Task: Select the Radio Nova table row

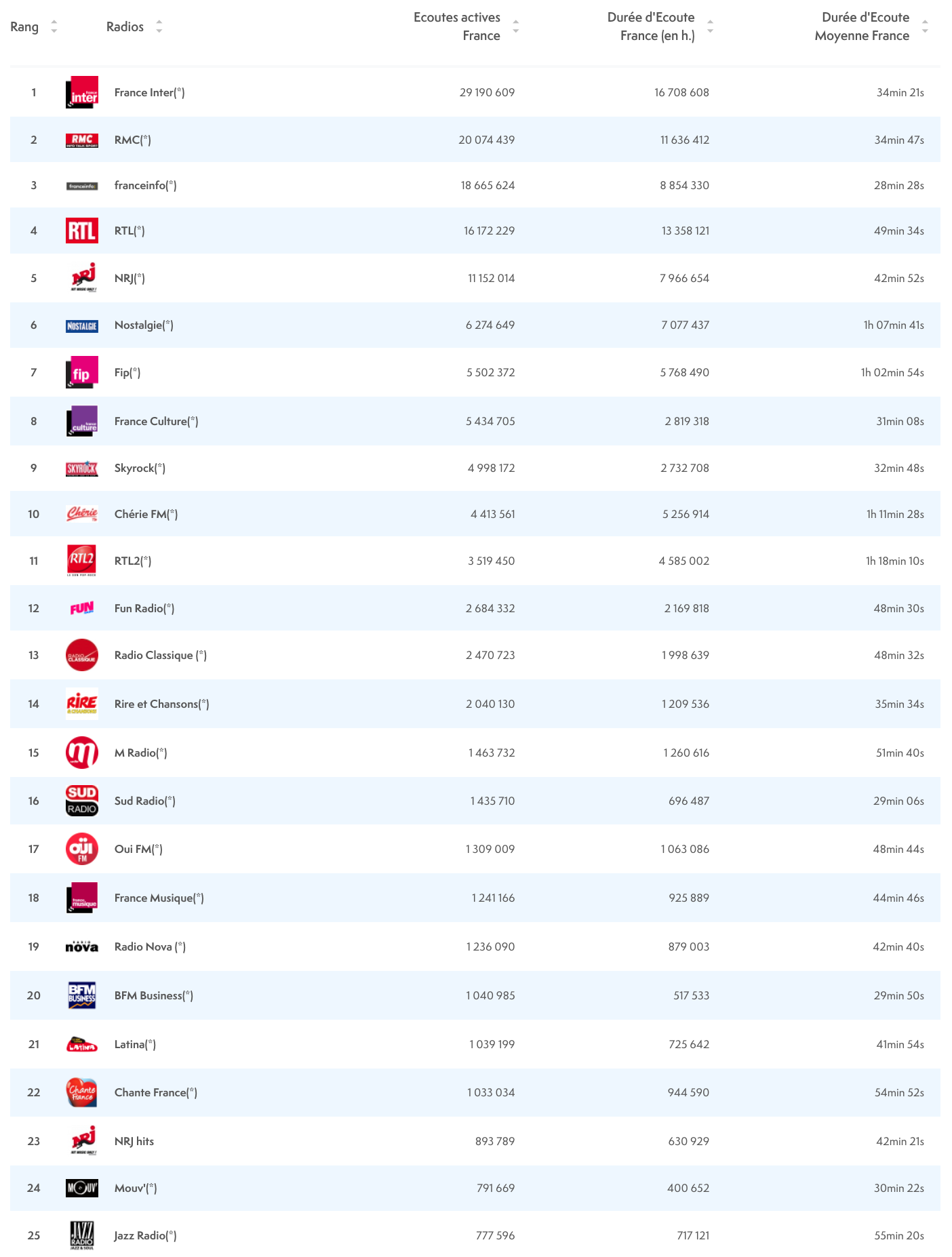Action: click(x=475, y=946)
